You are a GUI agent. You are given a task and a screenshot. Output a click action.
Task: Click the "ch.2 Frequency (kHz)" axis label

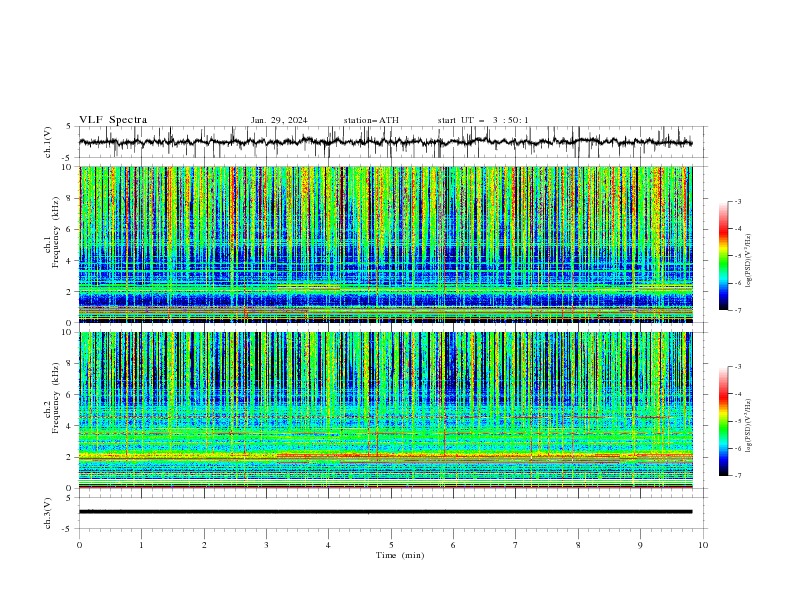(x=54, y=397)
